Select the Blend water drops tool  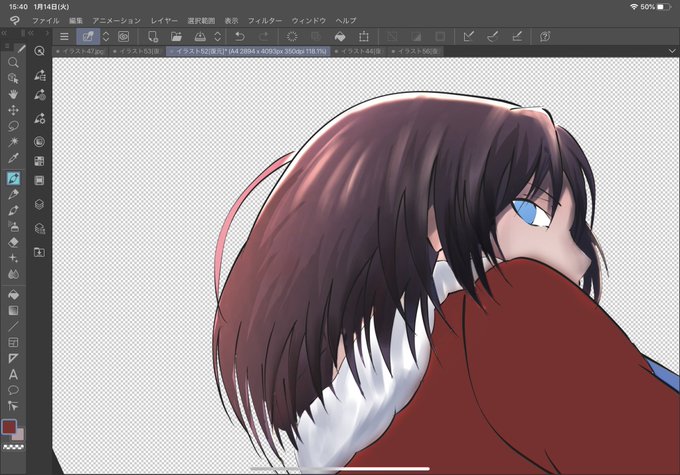tap(13, 274)
